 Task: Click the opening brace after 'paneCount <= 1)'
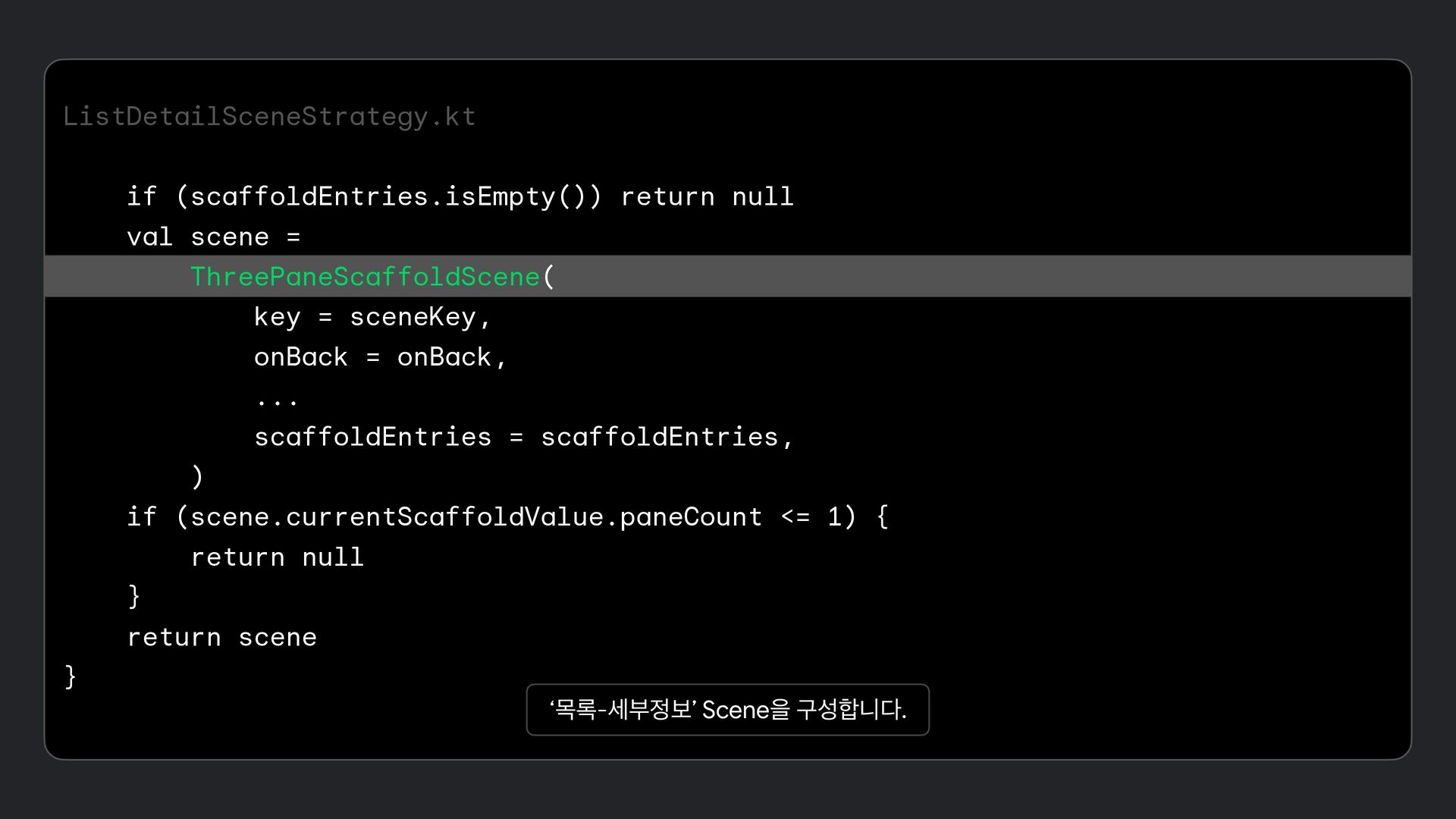(x=882, y=517)
